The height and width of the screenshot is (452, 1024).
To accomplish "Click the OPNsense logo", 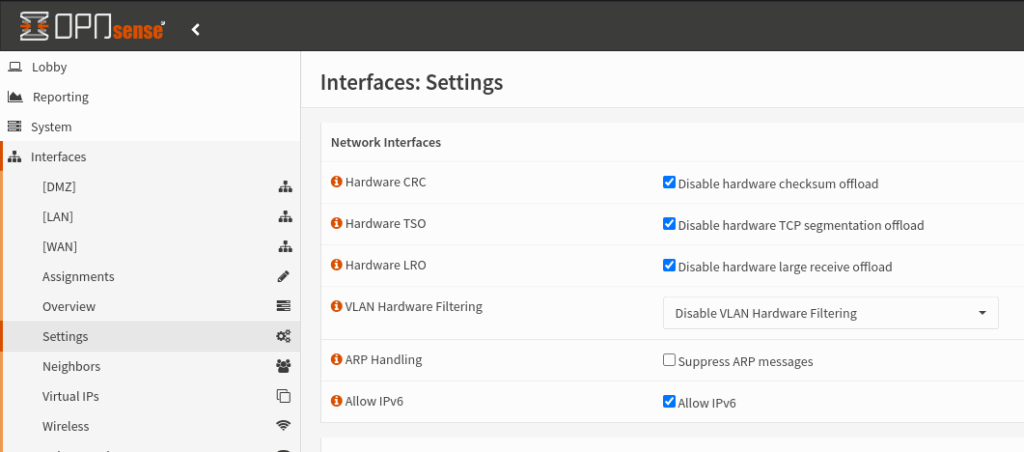I will pos(92,28).
